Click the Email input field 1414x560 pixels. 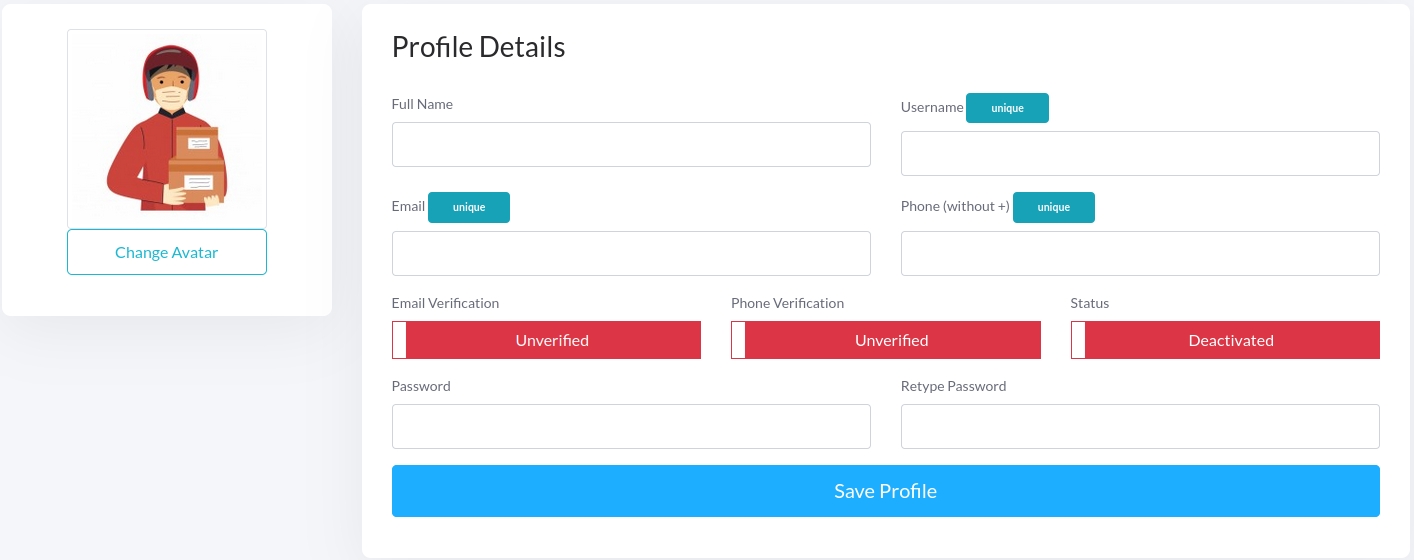(631, 254)
